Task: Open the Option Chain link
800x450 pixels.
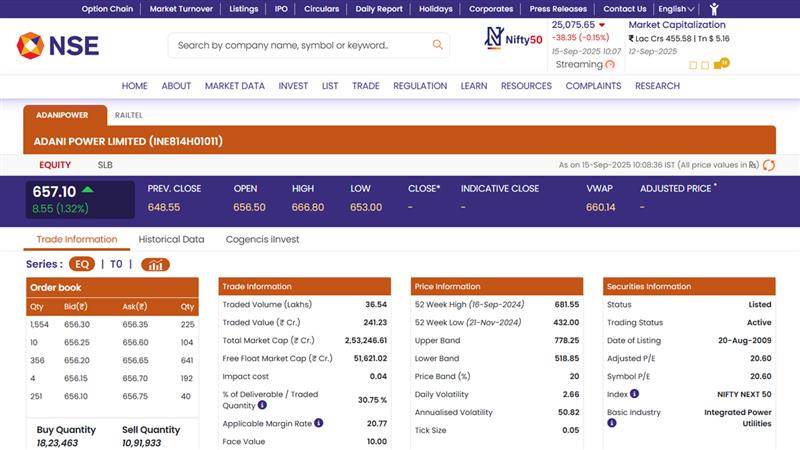Action: tap(107, 9)
